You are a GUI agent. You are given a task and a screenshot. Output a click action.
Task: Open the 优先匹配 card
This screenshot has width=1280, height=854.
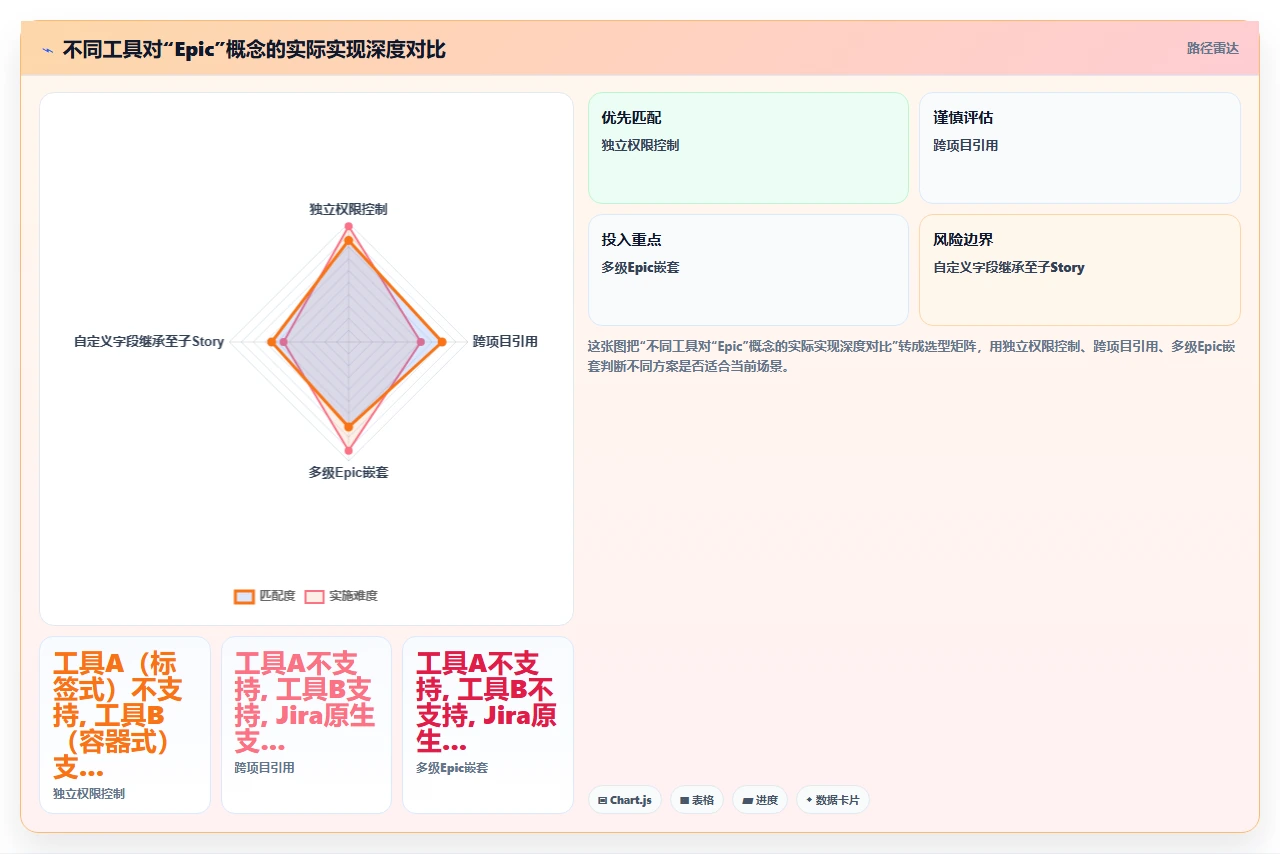pos(748,148)
